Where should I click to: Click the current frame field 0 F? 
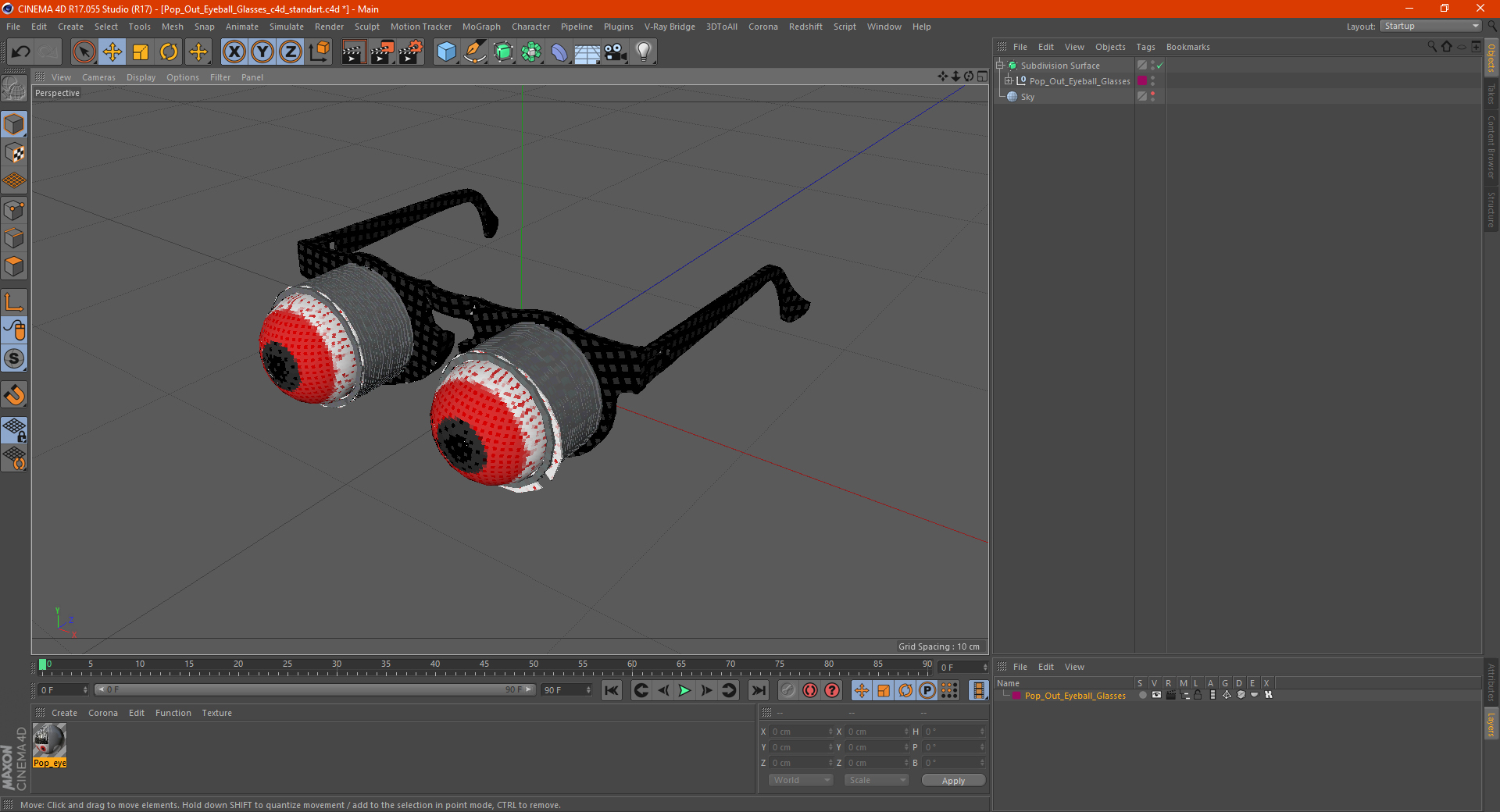pyautogui.click(x=63, y=690)
